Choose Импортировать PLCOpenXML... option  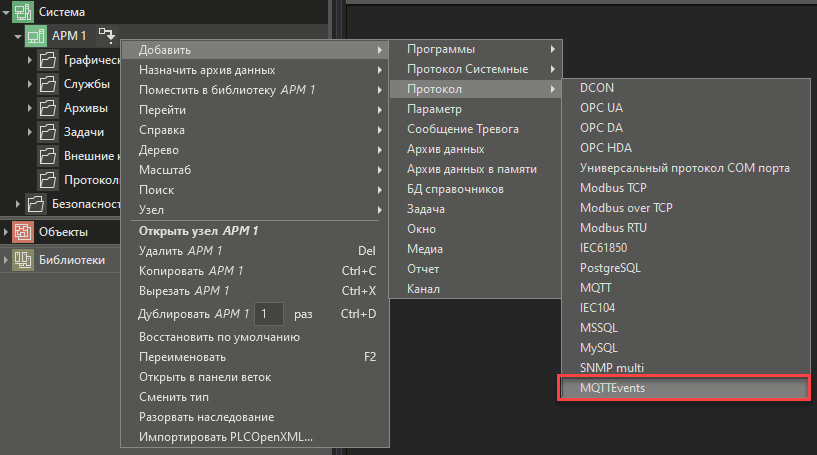click(226, 437)
